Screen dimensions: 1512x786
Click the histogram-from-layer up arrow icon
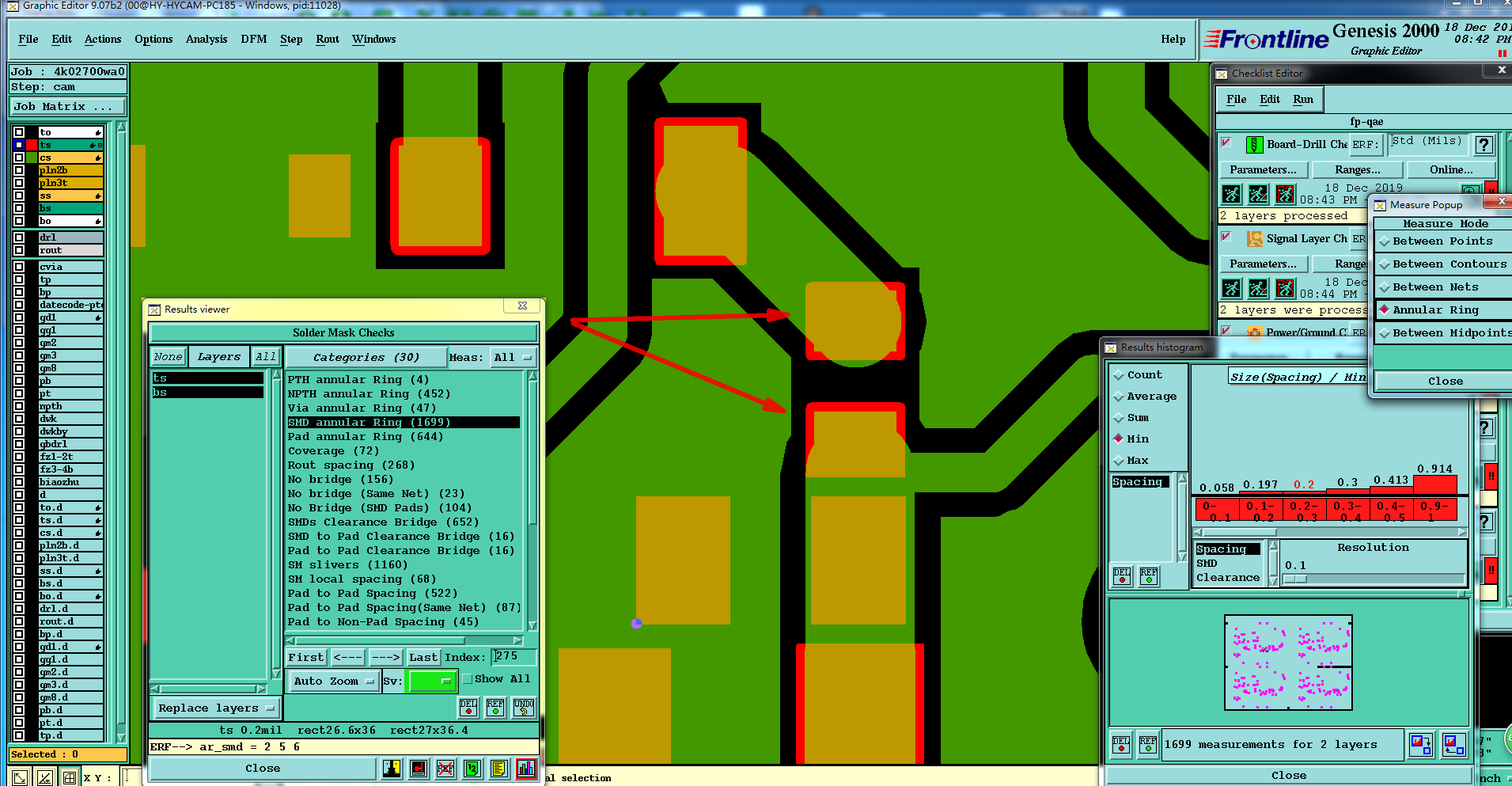point(1453,745)
